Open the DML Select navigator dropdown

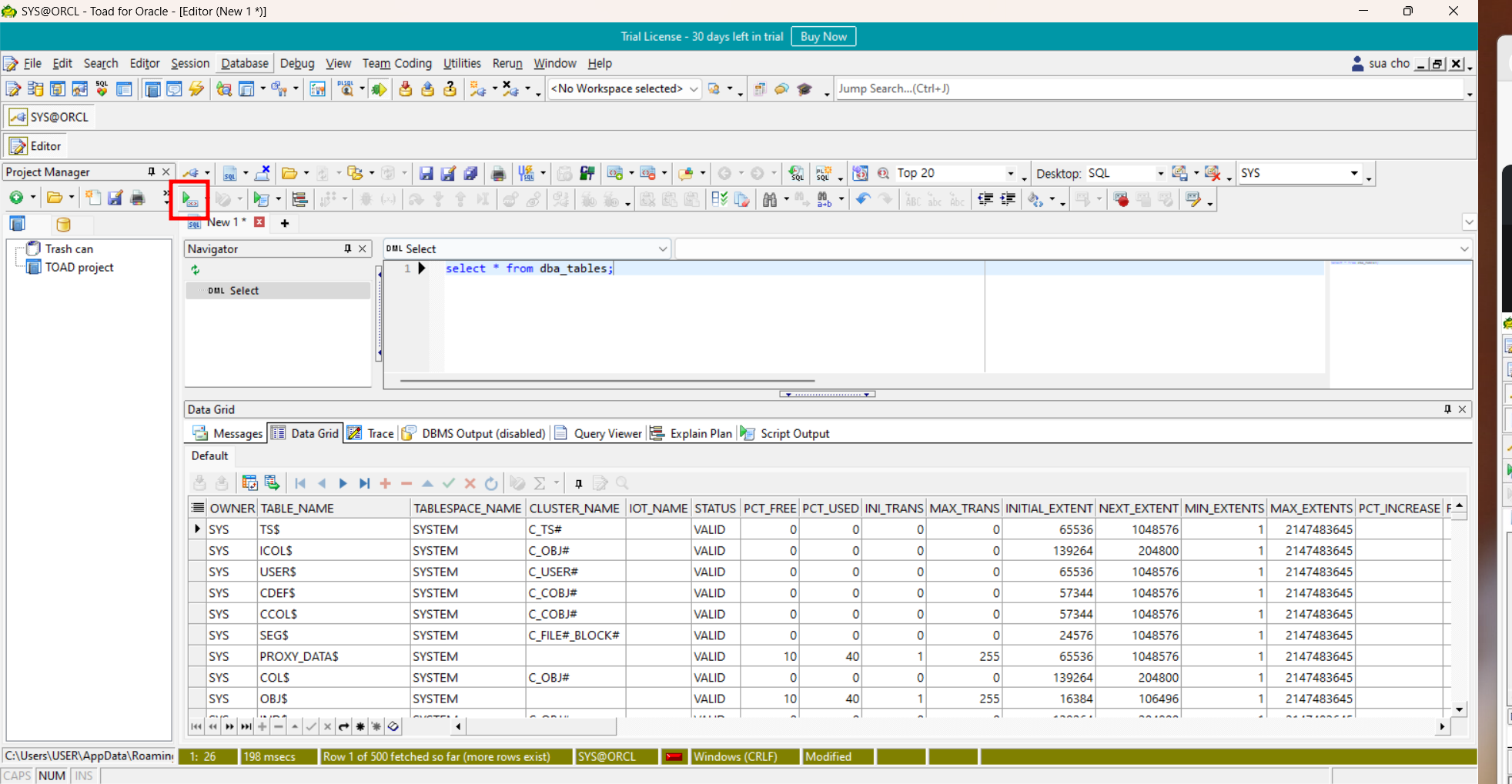pyautogui.click(x=663, y=249)
